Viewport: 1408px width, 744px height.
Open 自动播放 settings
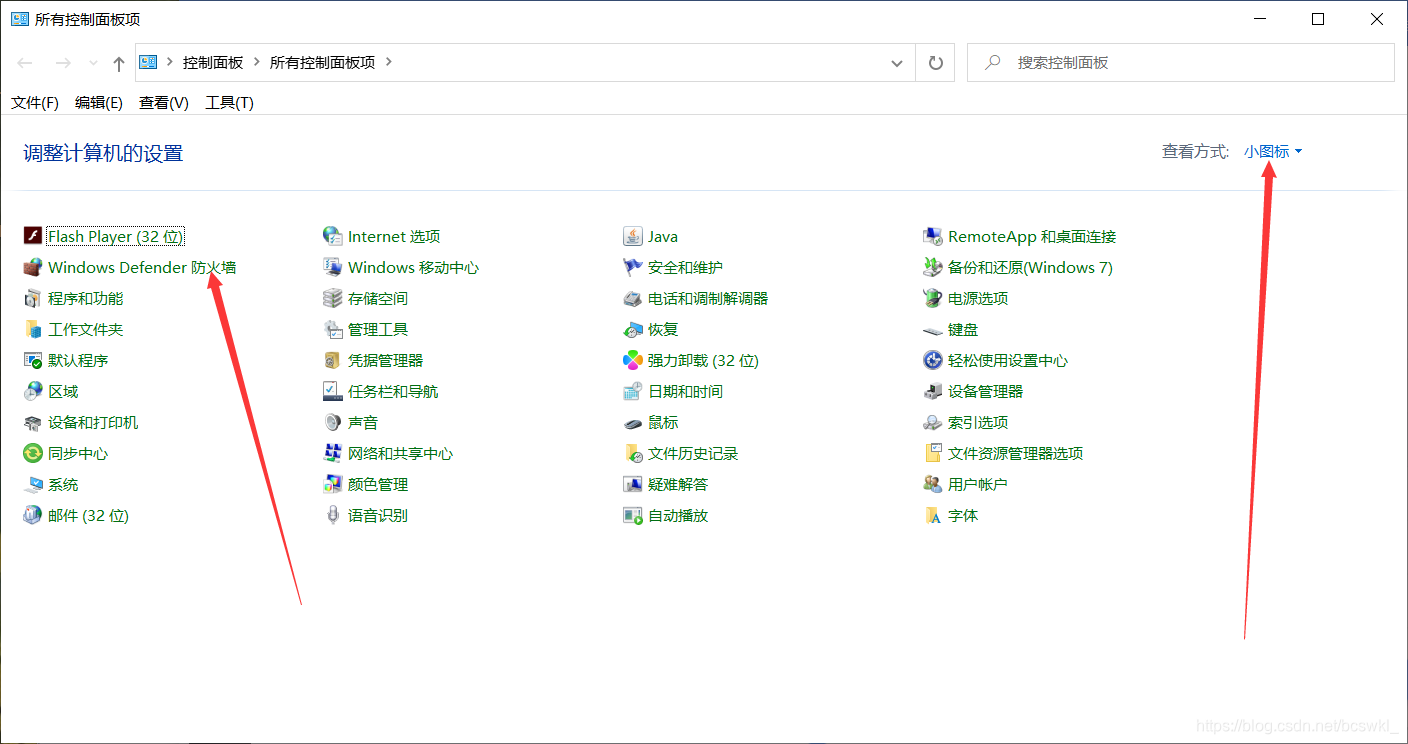coord(678,515)
